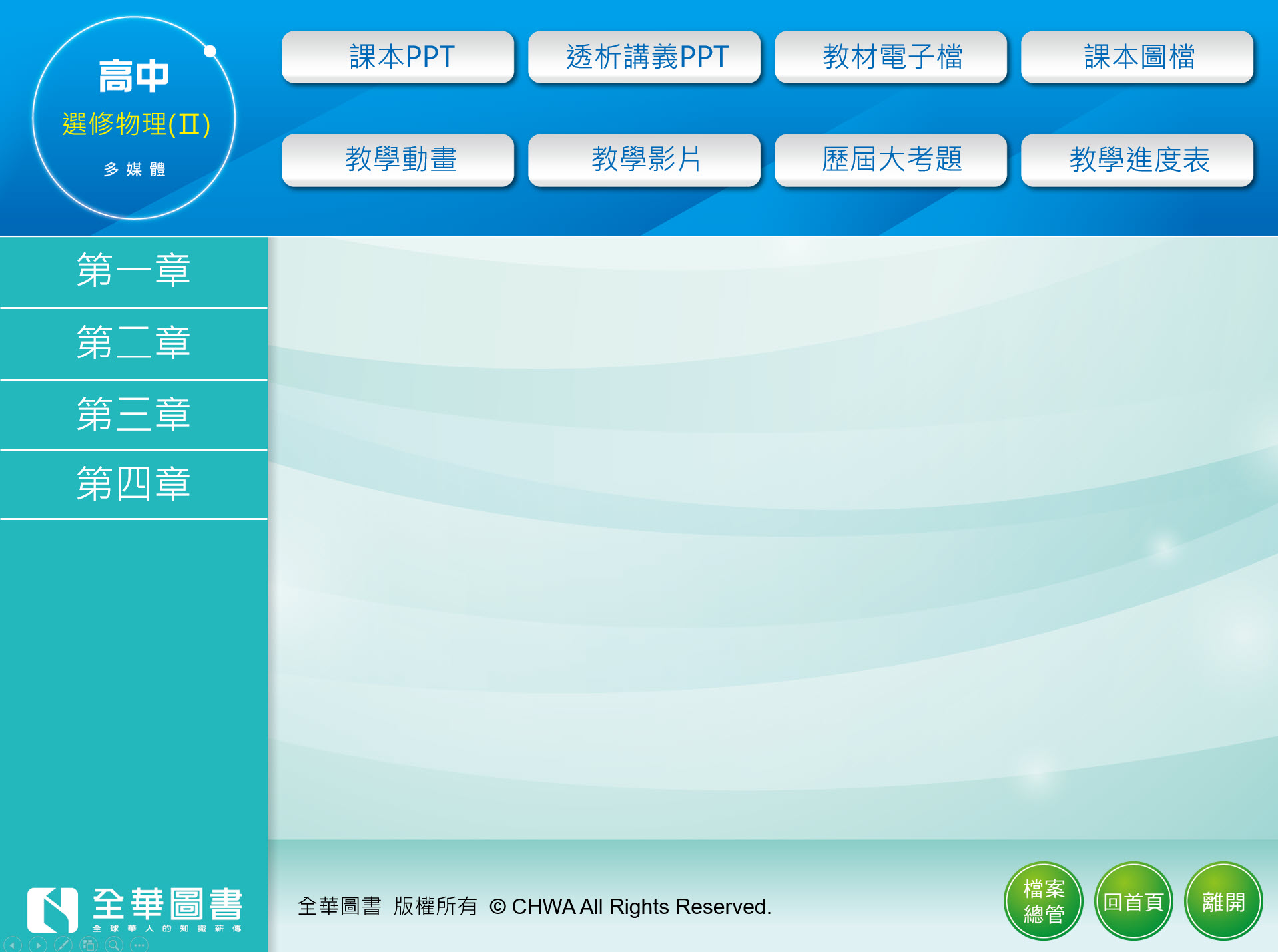Return home via 回首頁 button
The width and height of the screenshot is (1278, 952).
pos(1133,901)
